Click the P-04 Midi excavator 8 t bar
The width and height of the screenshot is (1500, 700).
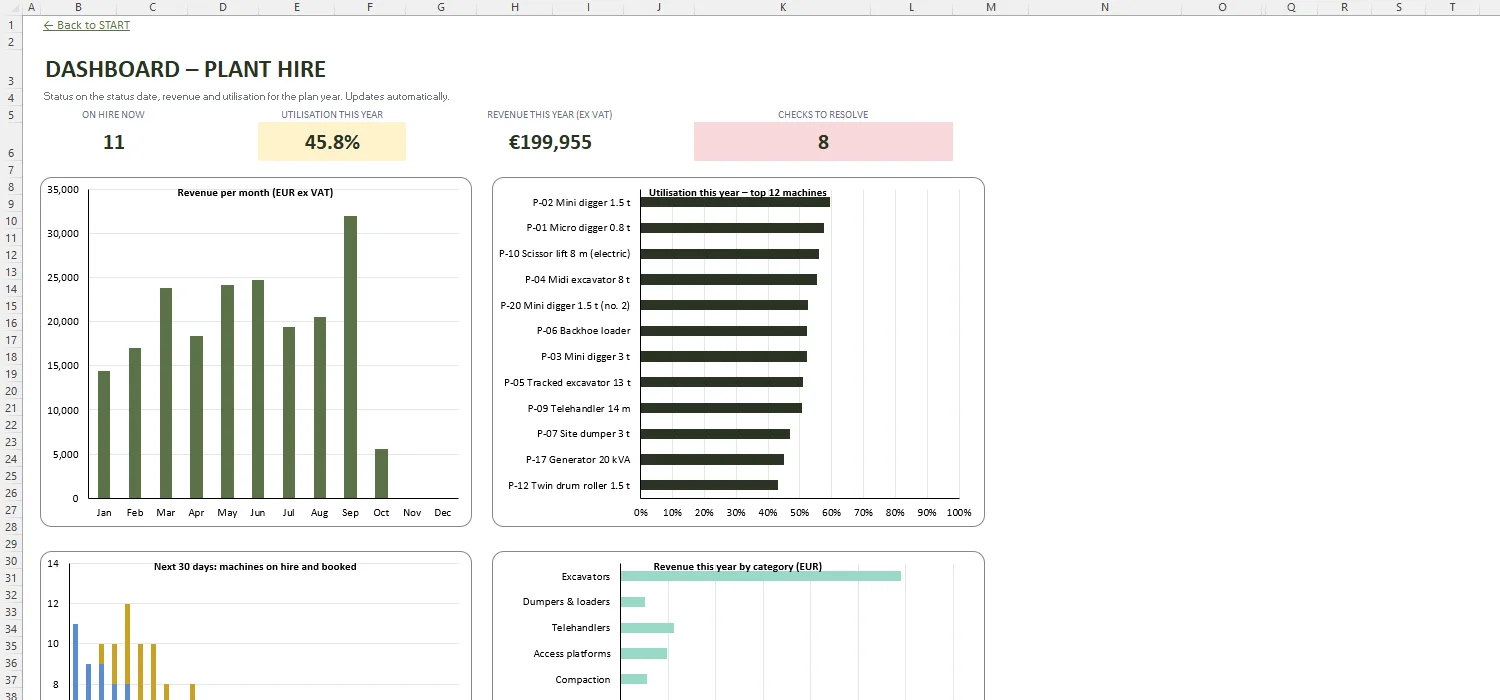click(729, 279)
